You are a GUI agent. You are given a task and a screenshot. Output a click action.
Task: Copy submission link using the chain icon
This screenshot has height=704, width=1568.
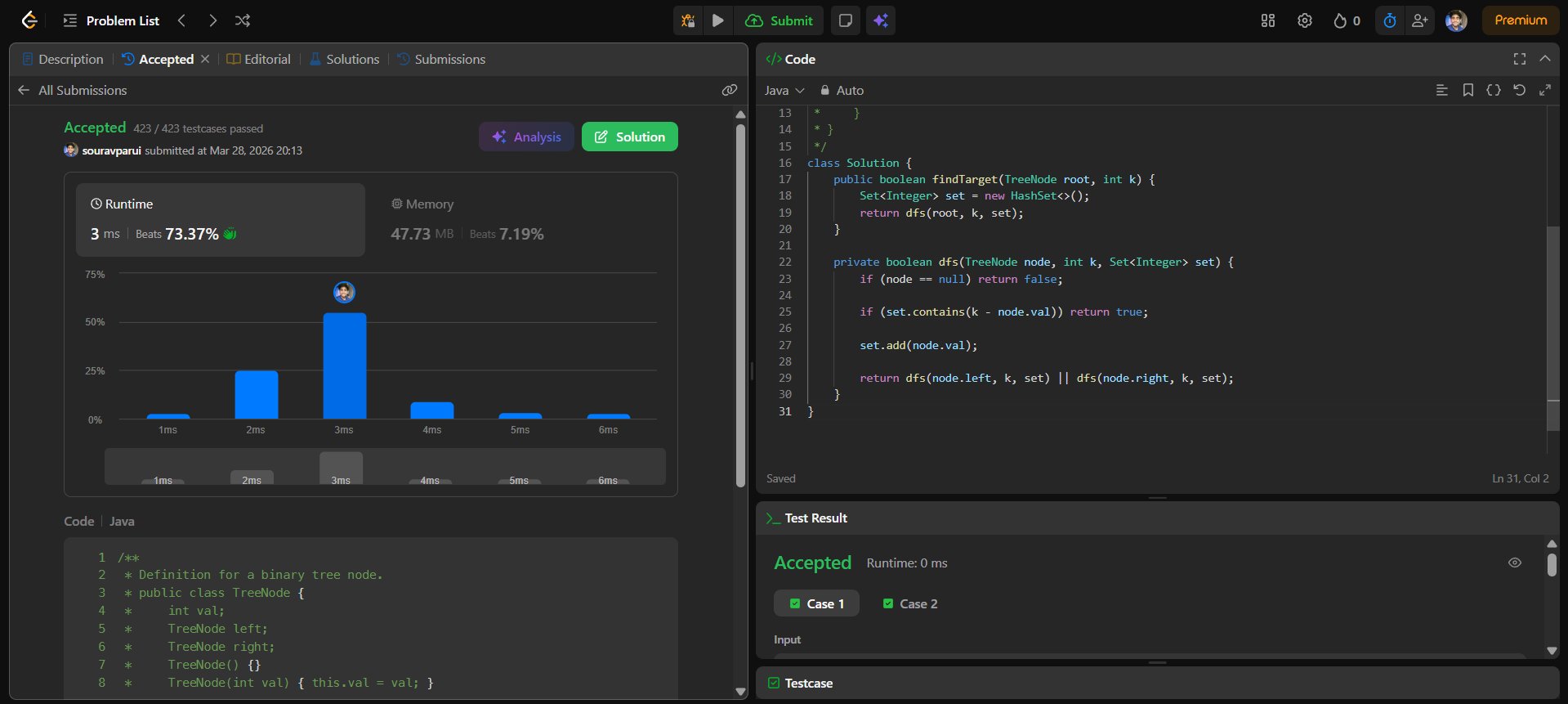729,90
